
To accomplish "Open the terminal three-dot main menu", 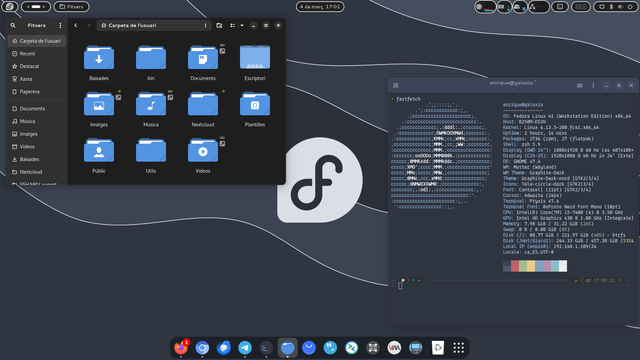I will (x=593, y=85).
